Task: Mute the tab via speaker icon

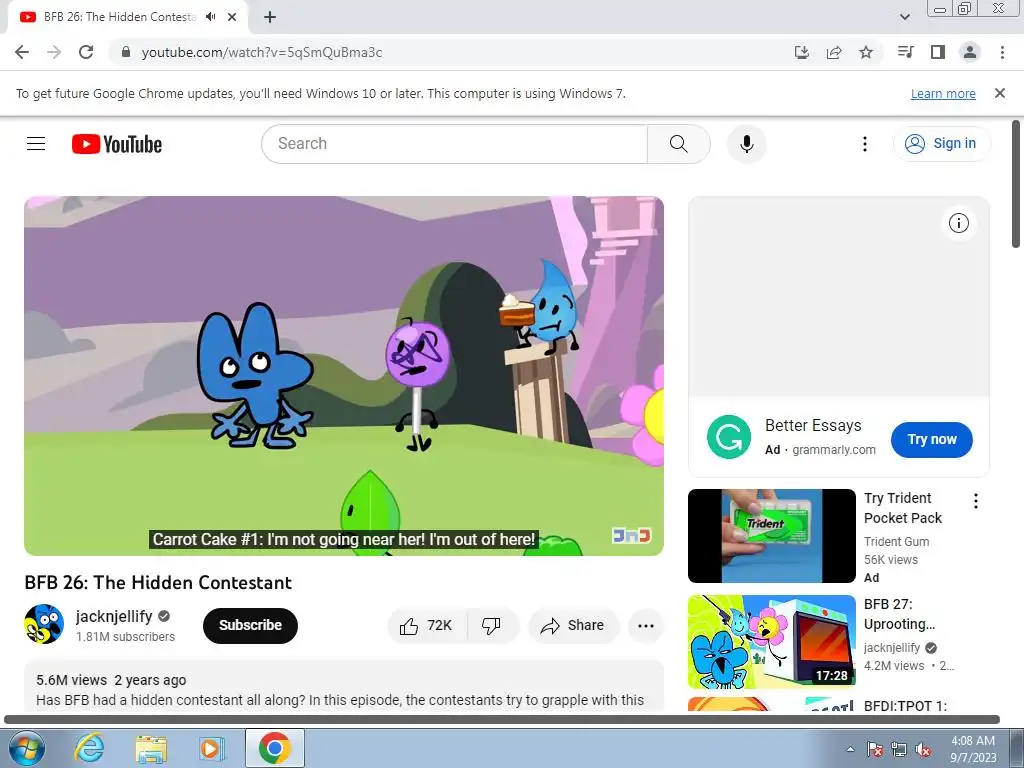Action: coord(210,17)
